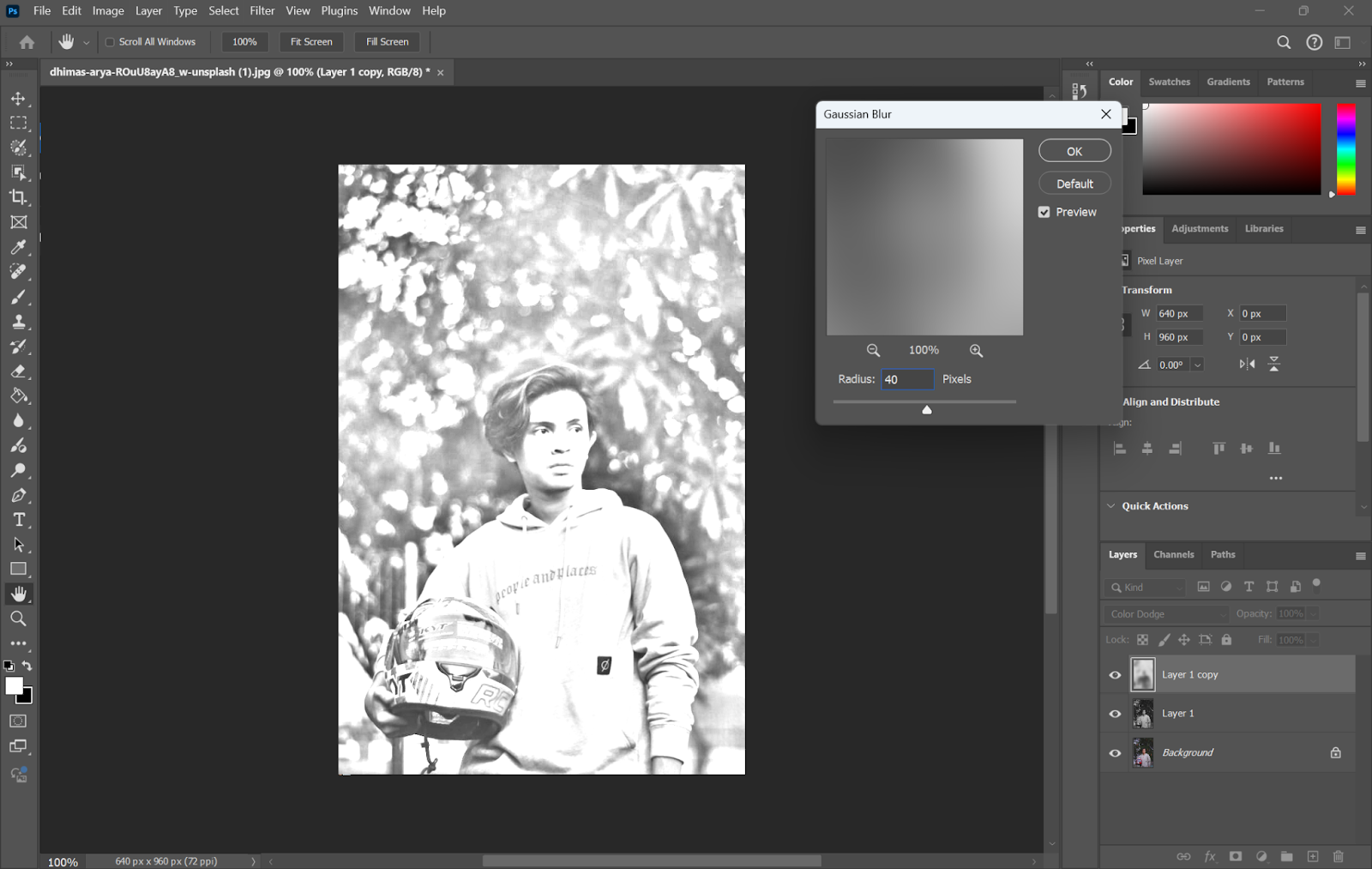Open the Hand tool preset dropdown
Viewport: 1372px width, 869px height.
pyautogui.click(x=86, y=42)
